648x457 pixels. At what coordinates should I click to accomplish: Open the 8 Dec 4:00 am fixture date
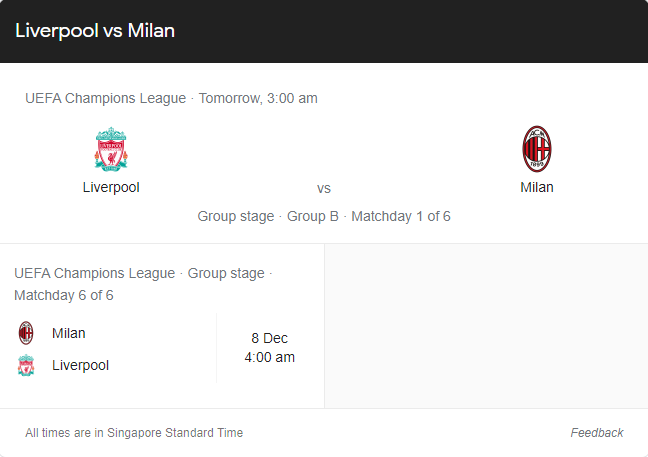(269, 348)
